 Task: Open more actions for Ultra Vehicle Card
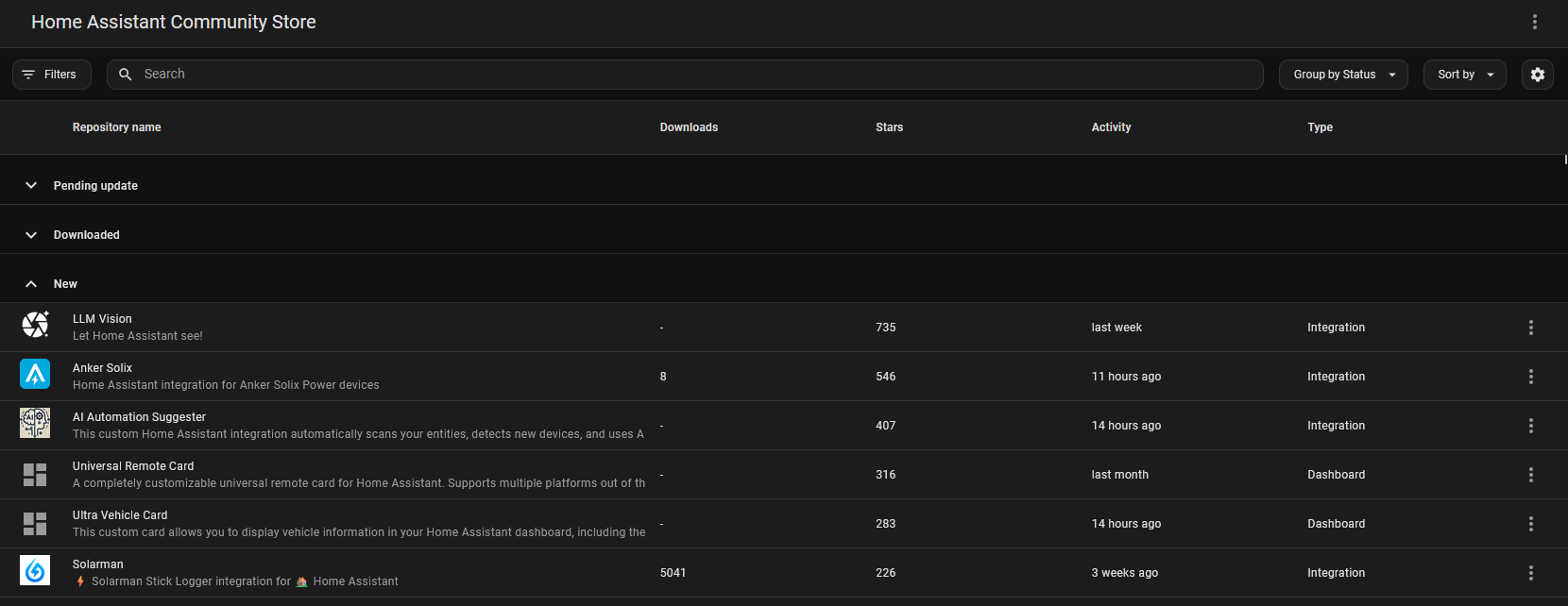pos(1530,524)
